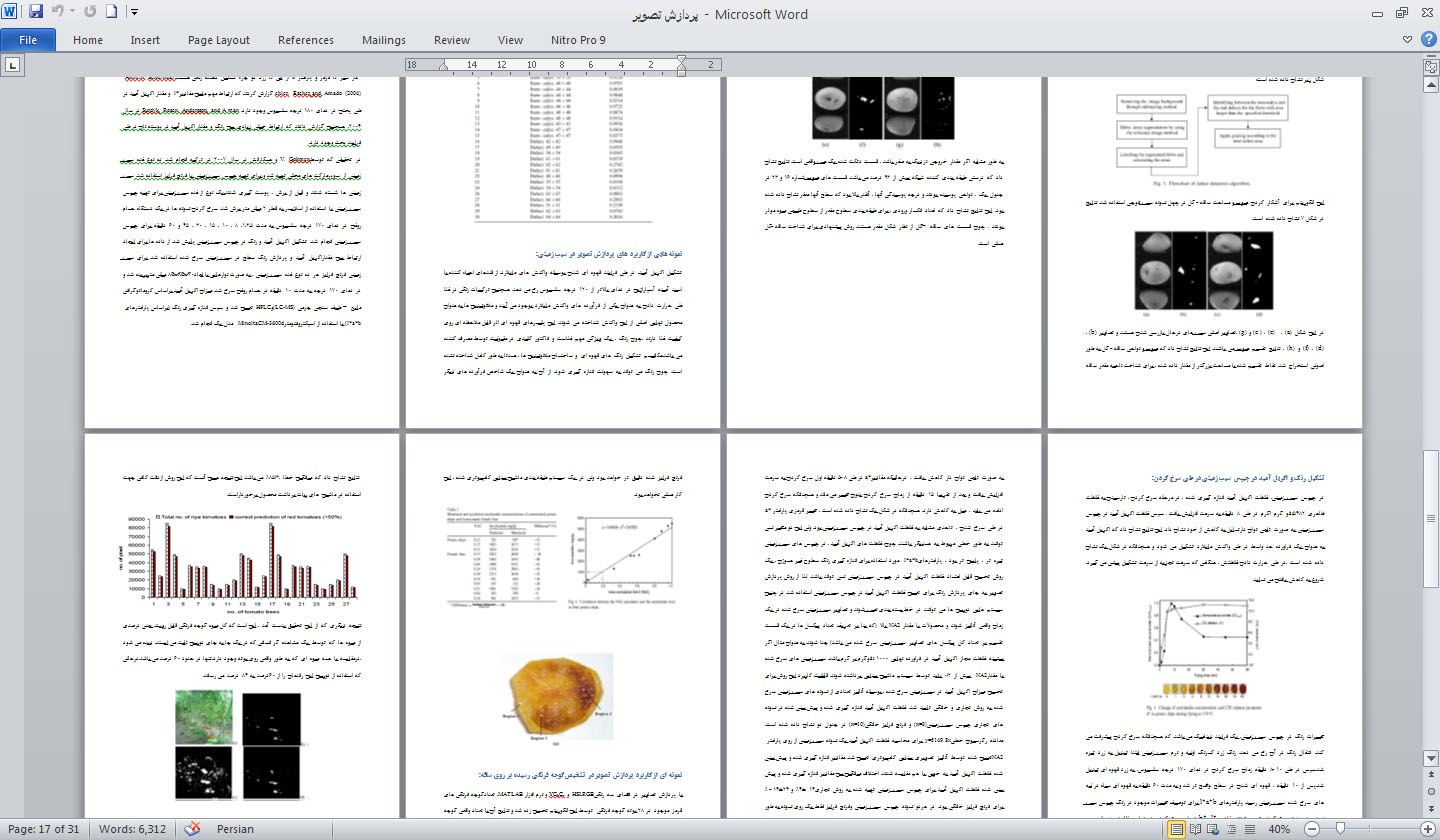Open Microsoft Word Help question mark icon

(1427, 40)
